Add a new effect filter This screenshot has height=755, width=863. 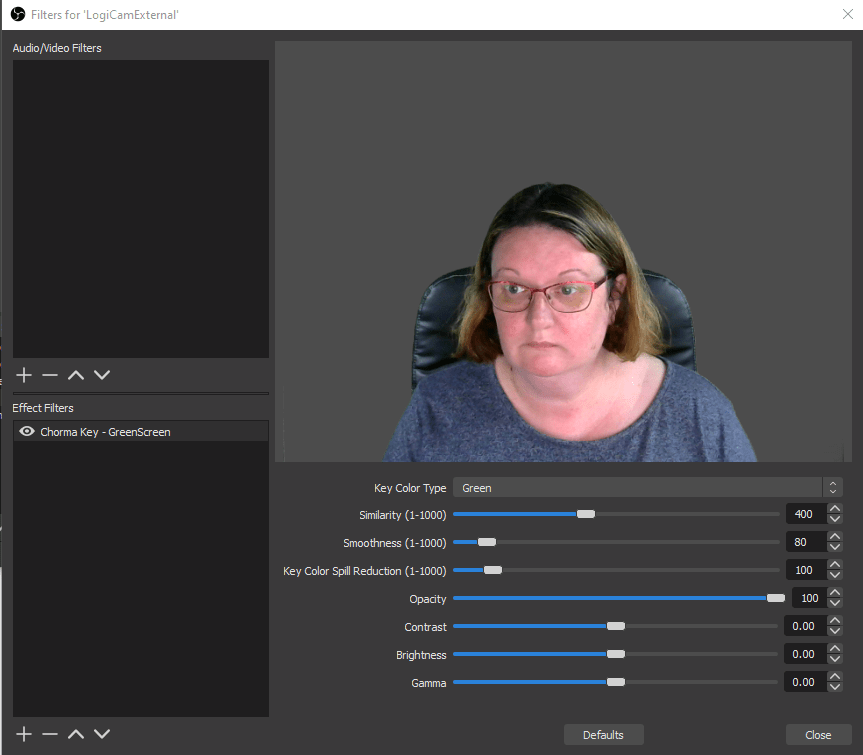24,734
